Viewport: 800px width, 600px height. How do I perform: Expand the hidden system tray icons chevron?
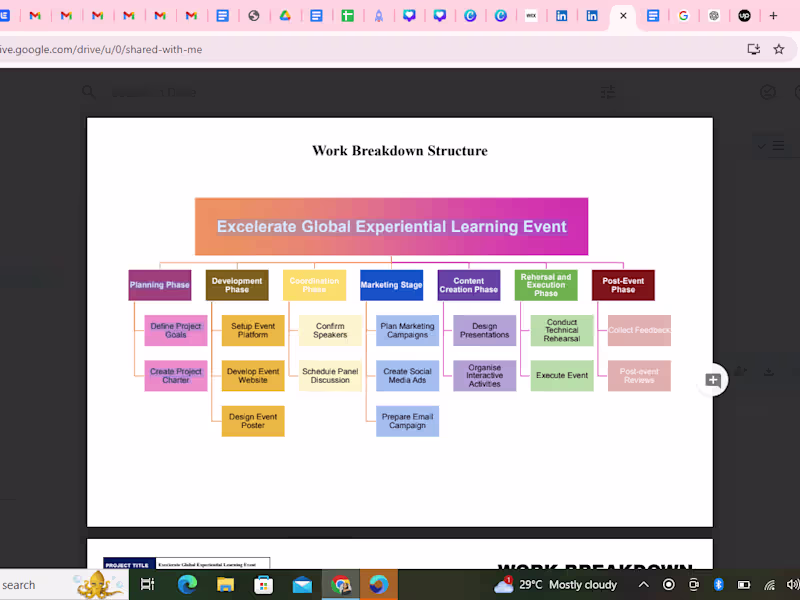644,585
